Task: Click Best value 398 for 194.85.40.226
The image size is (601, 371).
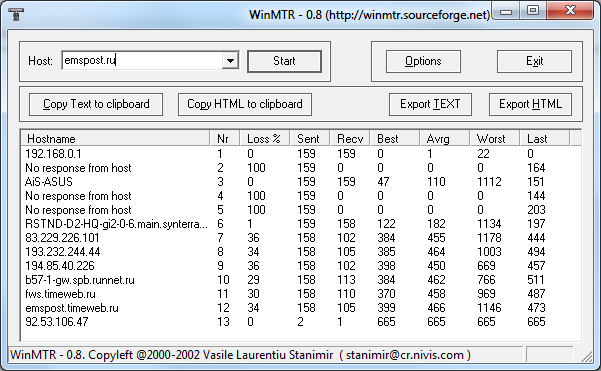Action: 386,266
